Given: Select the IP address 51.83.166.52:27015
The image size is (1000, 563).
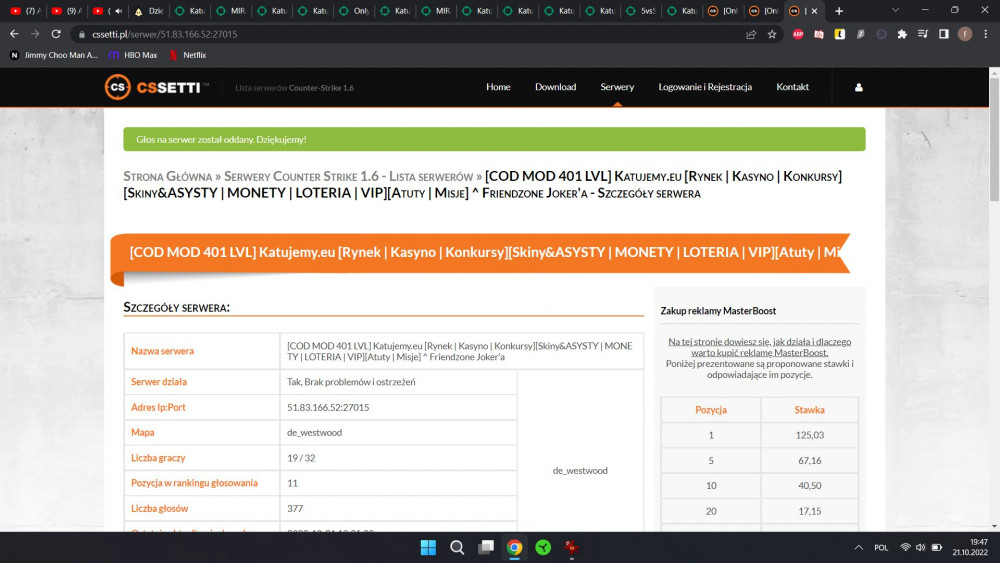Looking at the screenshot, I should pyautogui.click(x=328, y=407).
